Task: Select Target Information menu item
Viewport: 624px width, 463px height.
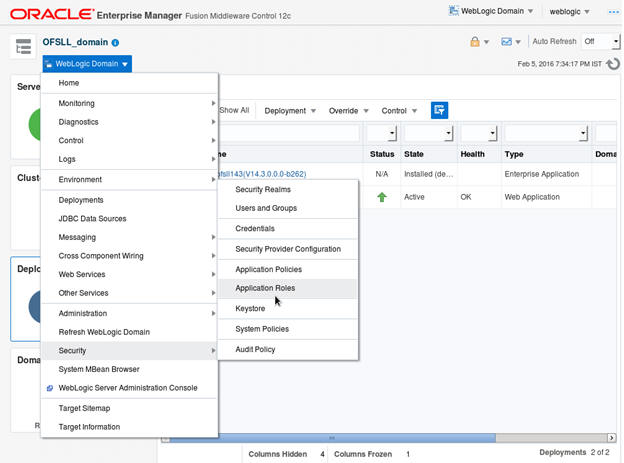Action: [129, 427]
